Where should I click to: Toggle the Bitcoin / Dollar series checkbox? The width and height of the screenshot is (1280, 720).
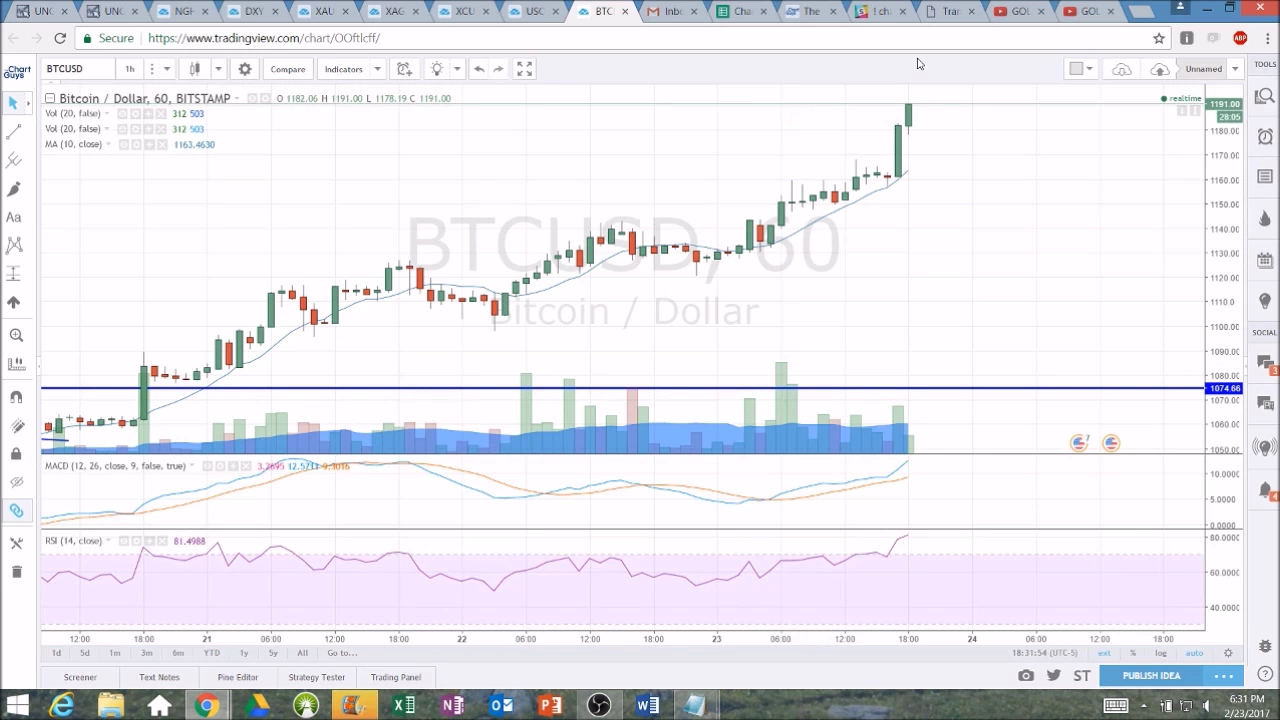coord(50,98)
